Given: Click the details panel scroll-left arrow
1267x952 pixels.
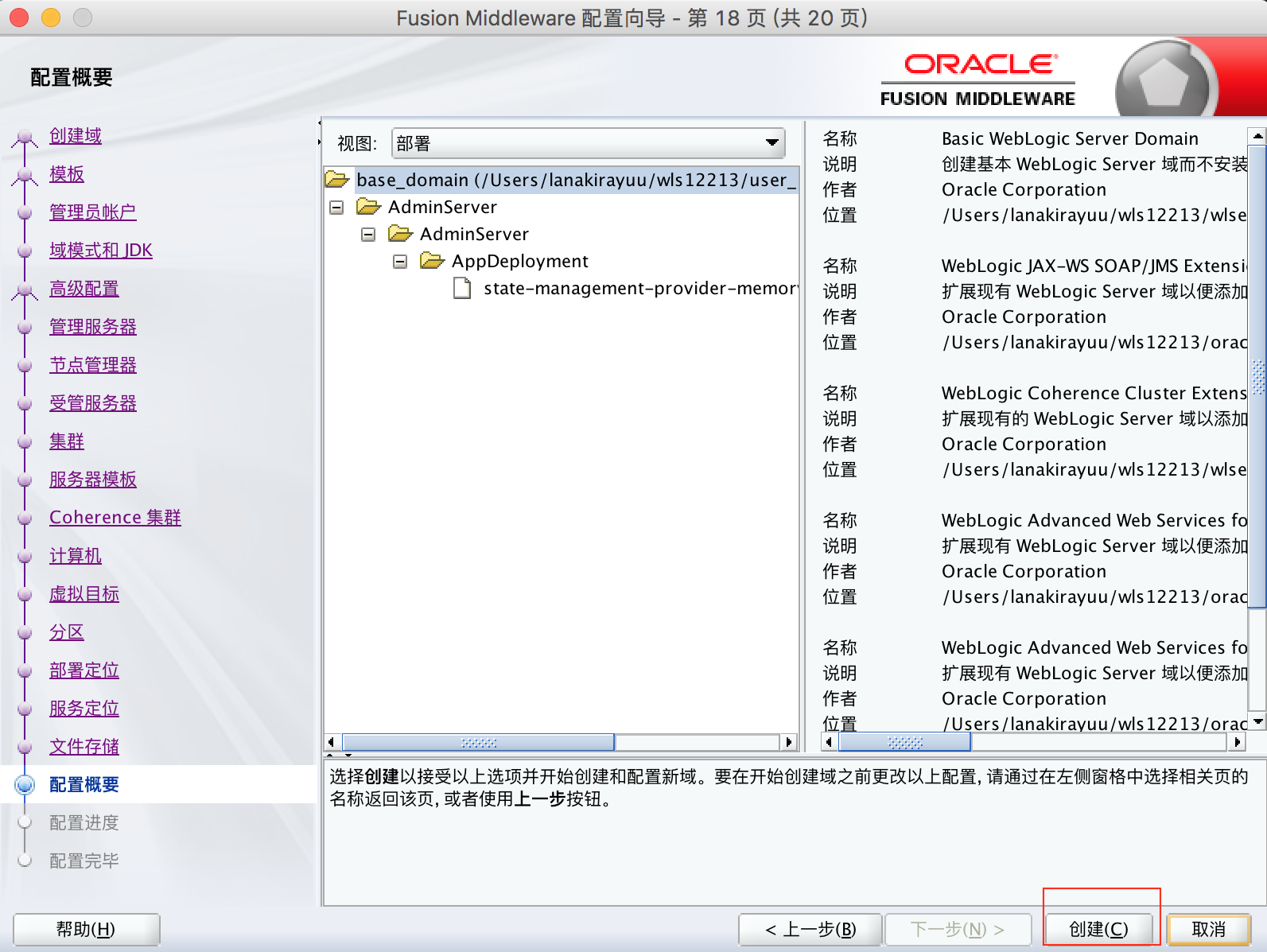Looking at the screenshot, I should click(829, 742).
